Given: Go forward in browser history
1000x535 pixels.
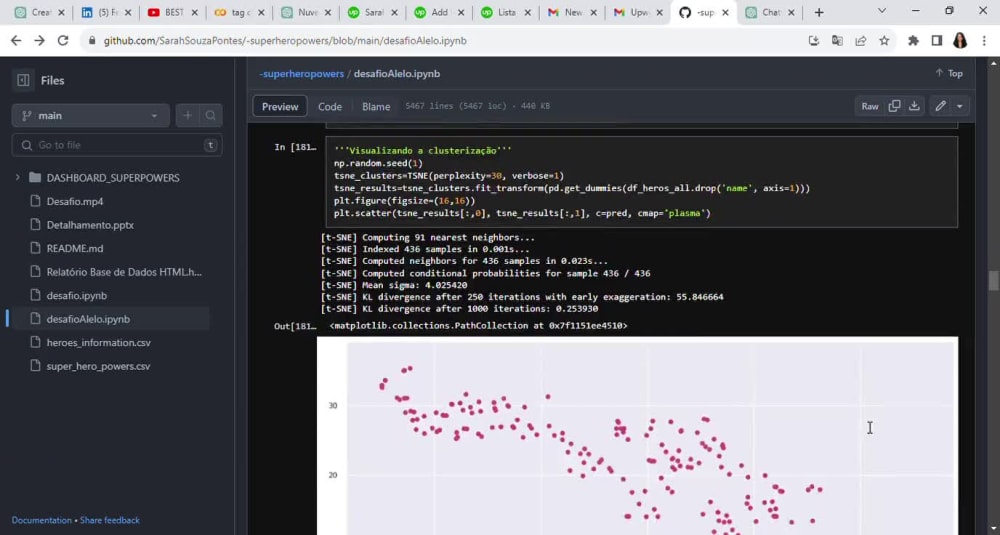Looking at the screenshot, I should (40, 41).
